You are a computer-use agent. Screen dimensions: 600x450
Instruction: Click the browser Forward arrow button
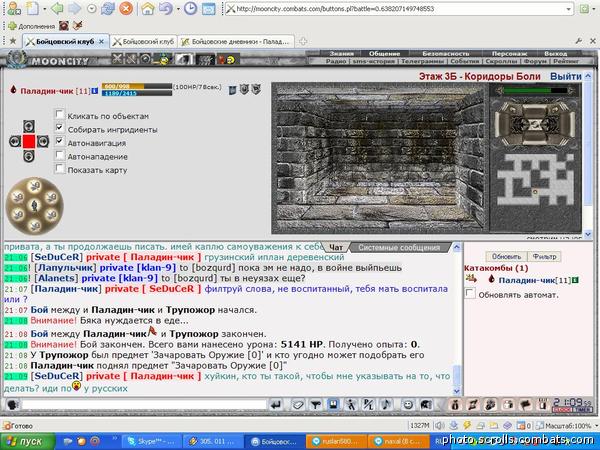pos(74,8)
